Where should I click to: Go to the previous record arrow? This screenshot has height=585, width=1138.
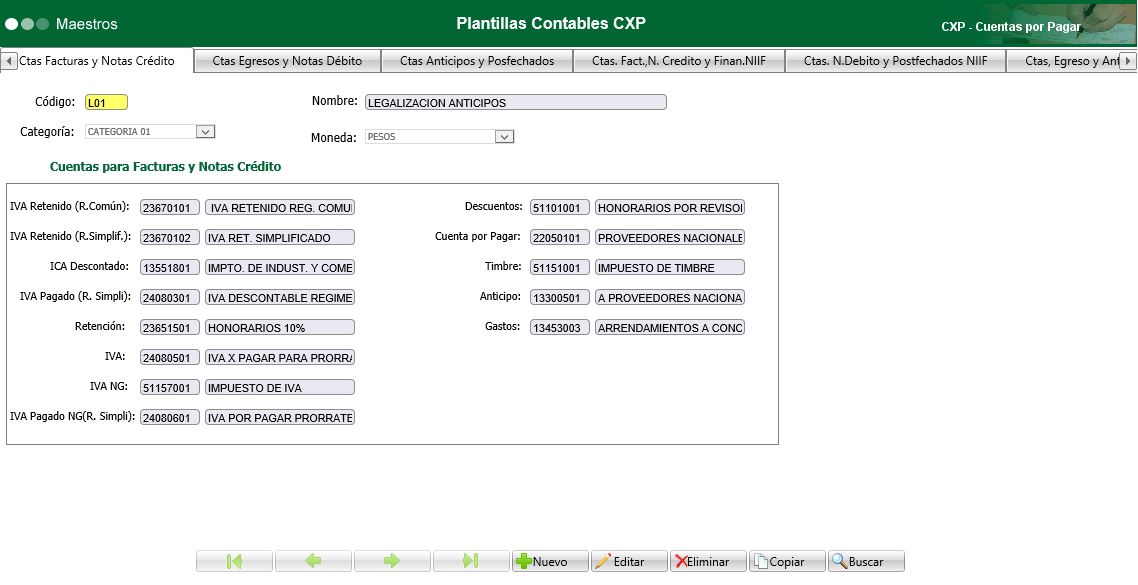pos(314,560)
